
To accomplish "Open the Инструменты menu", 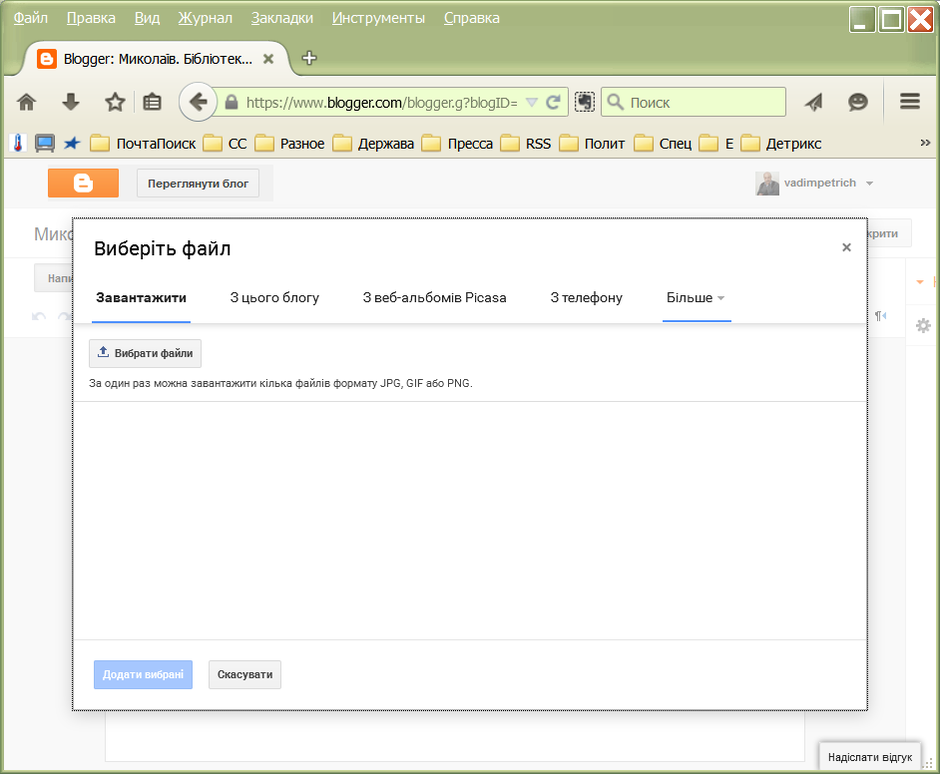I will tap(378, 18).
